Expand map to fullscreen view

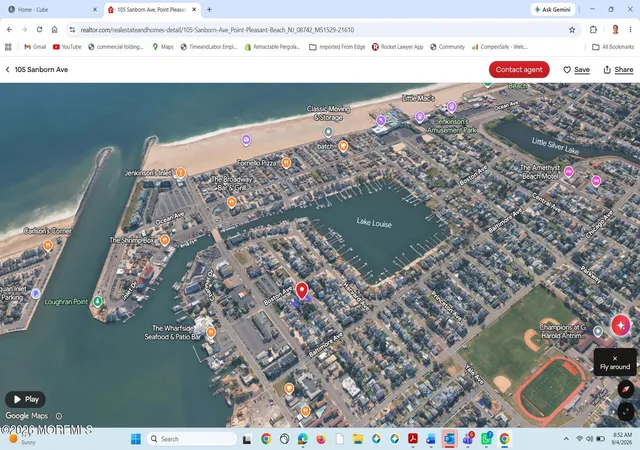pyautogui.click(x=626, y=411)
